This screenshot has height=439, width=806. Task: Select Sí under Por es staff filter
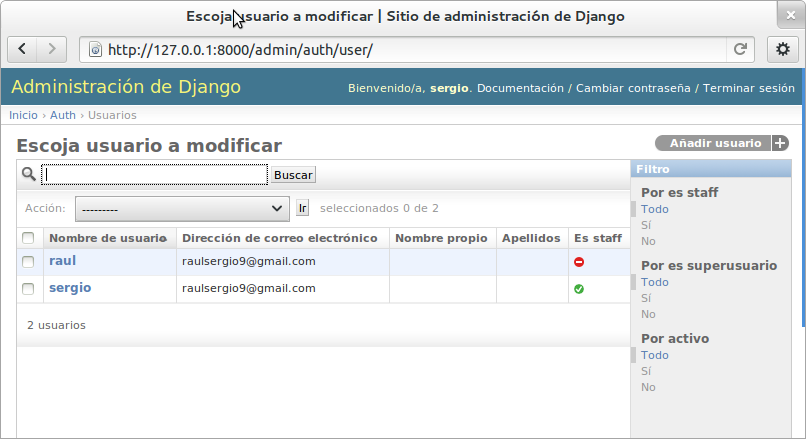tap(646, 225)
